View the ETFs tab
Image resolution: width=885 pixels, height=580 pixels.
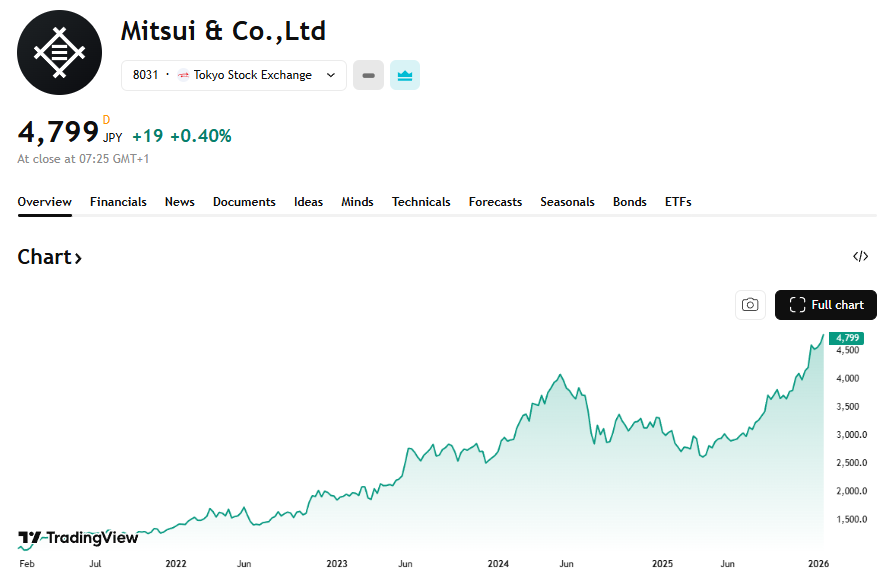coord(678,202)
